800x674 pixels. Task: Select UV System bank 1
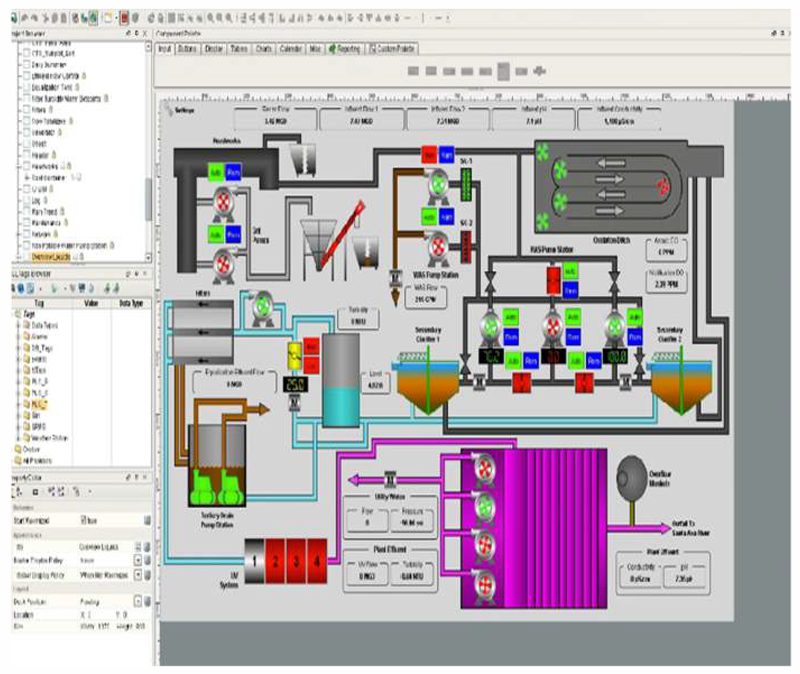pyautogui.click(x=254, y=561)
